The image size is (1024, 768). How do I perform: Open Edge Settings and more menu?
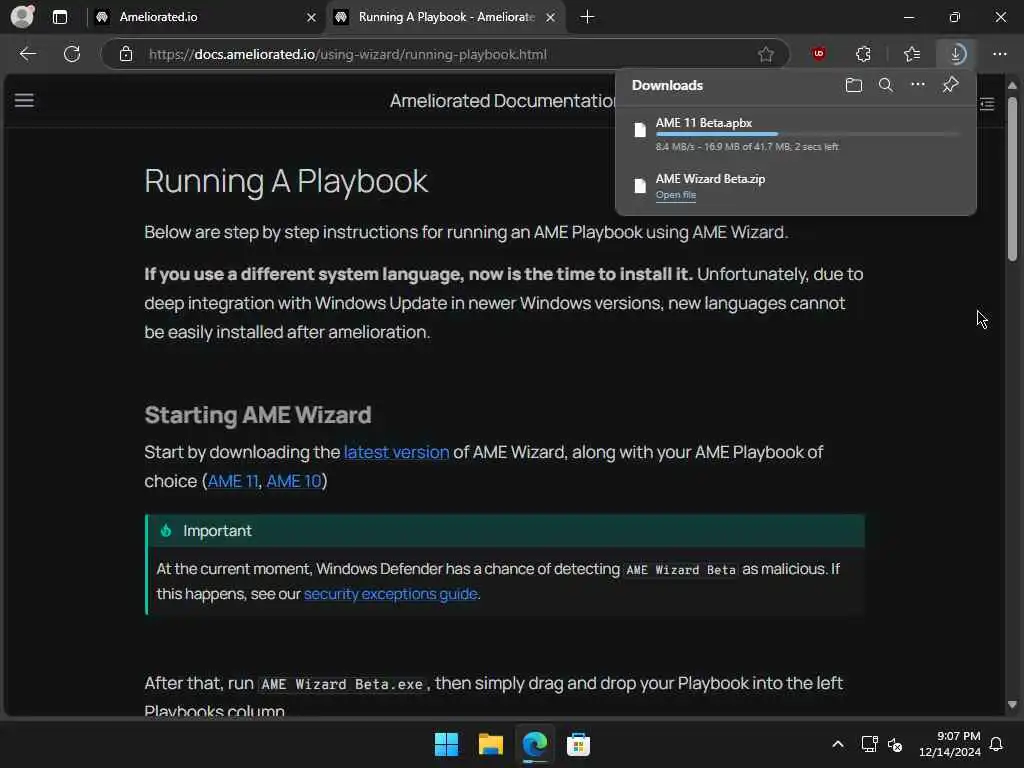pyautogui.click(x=1000, y=54)
